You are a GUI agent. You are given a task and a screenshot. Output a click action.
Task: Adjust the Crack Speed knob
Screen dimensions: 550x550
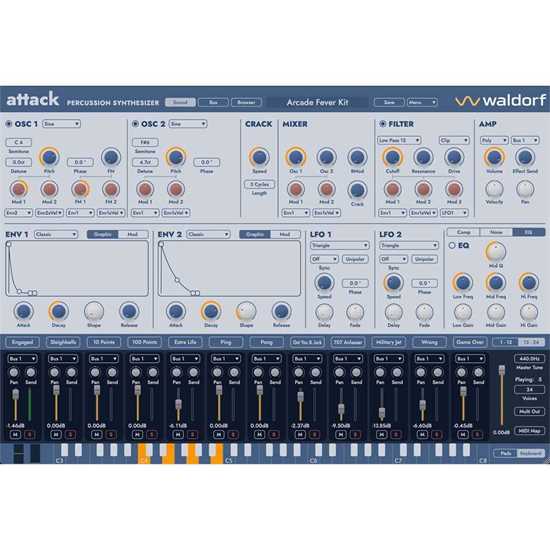259,157
